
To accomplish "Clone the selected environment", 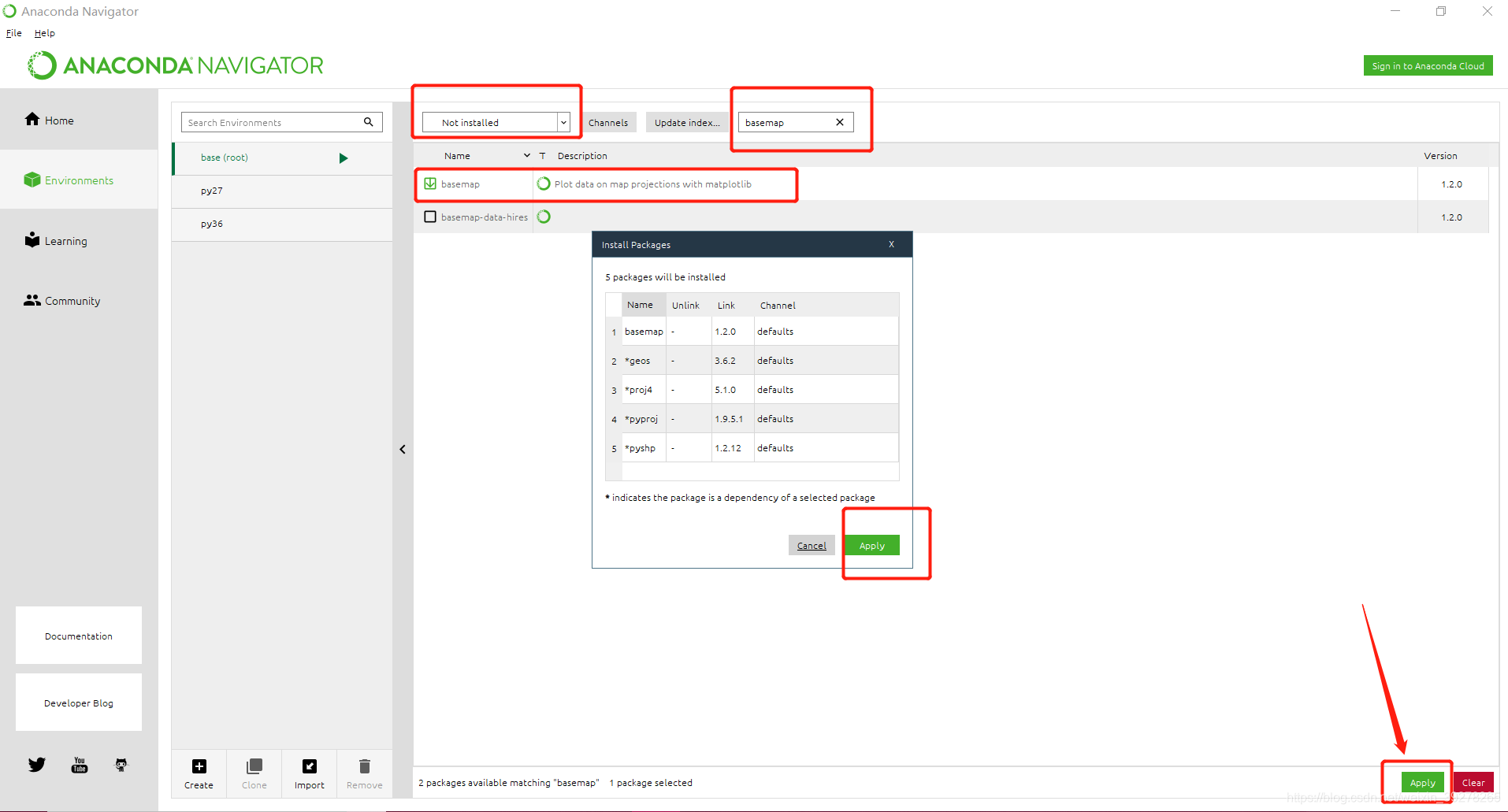I will tap(254, 773).
